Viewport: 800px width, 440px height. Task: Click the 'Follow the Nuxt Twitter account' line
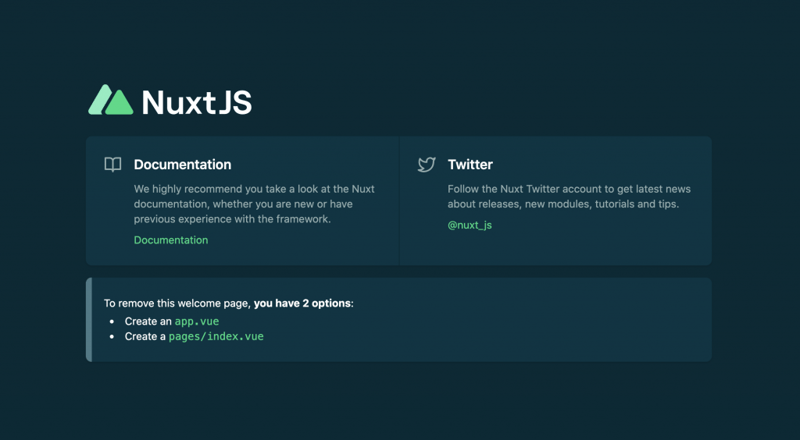click(569, 189)
